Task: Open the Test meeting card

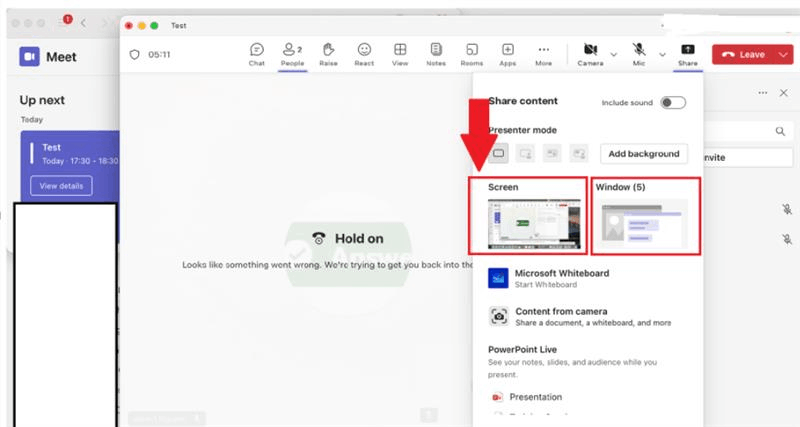Action: [70, 167]
